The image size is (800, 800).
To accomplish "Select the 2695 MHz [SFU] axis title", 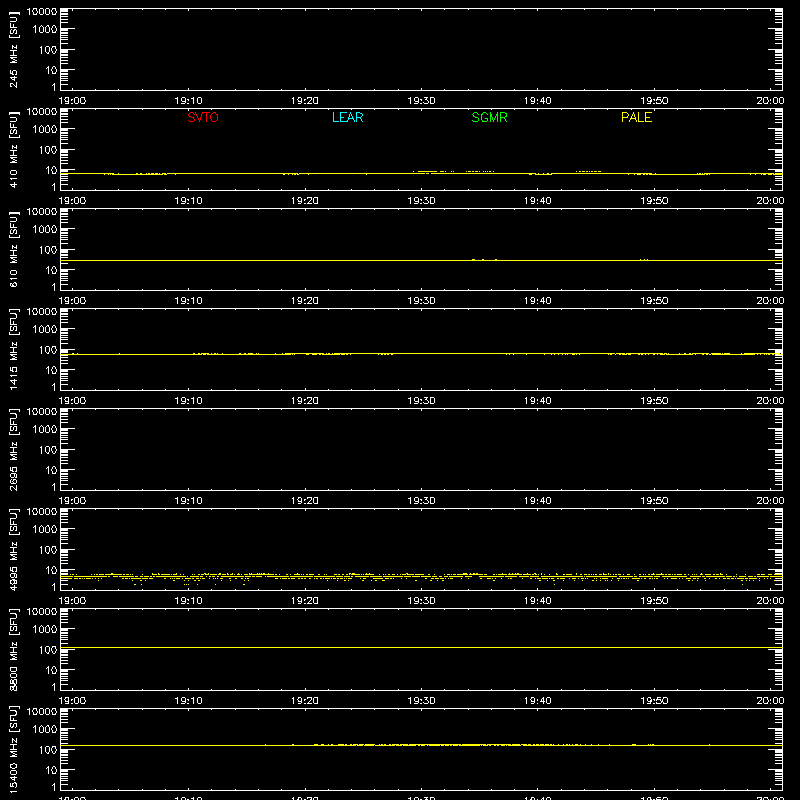I will point(13,449).
